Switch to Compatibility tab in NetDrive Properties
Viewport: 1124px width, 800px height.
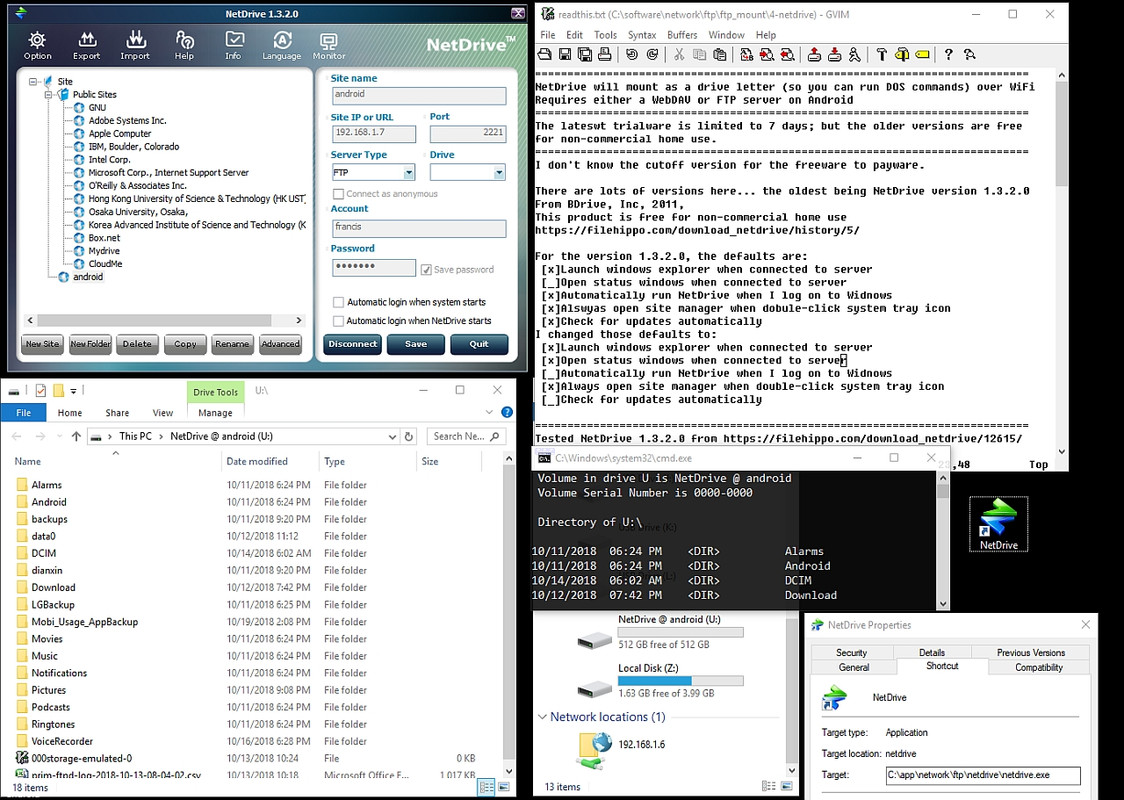pos(1039,667)
